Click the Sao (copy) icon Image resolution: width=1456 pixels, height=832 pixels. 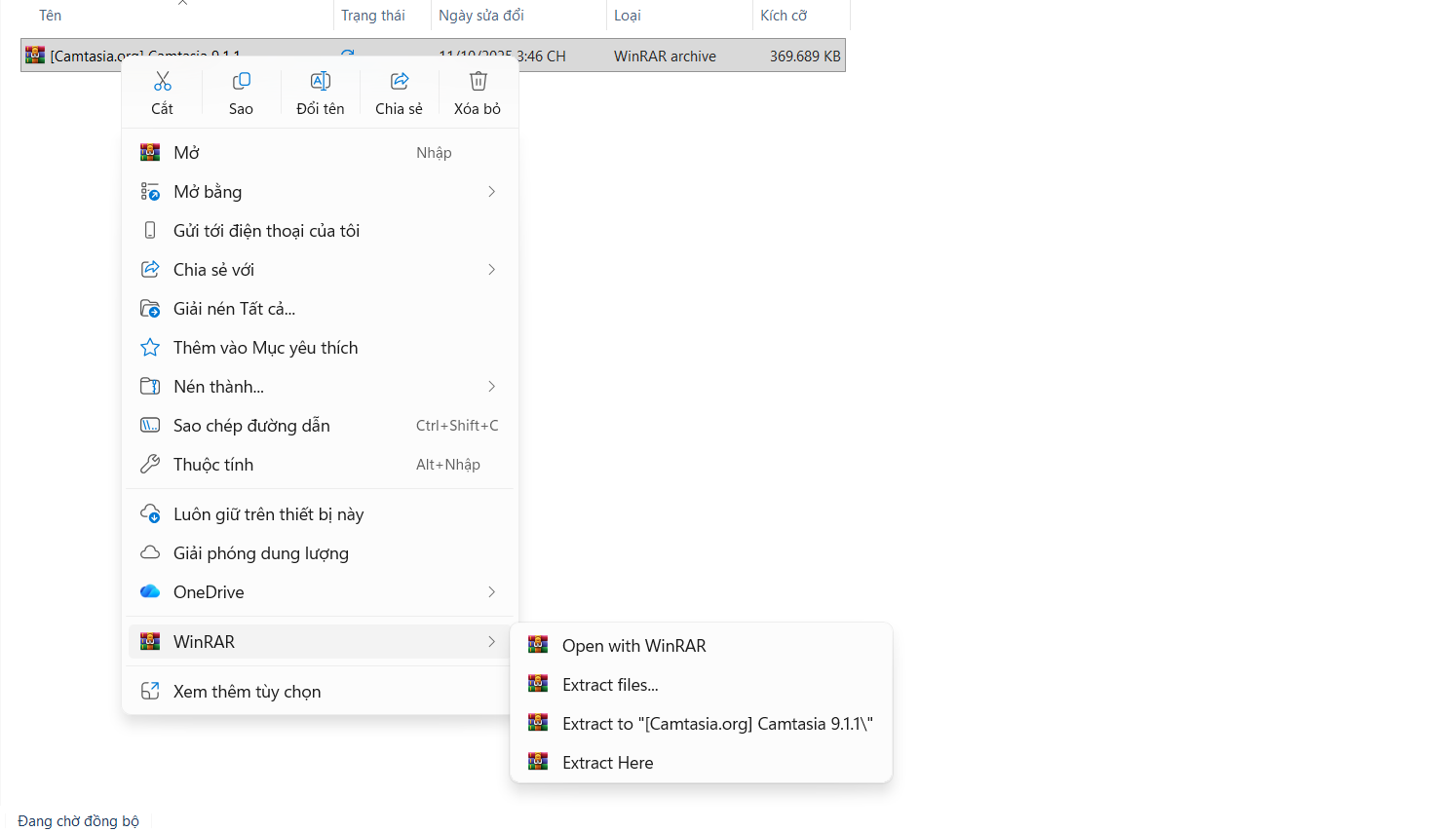[x=241, y=82]
